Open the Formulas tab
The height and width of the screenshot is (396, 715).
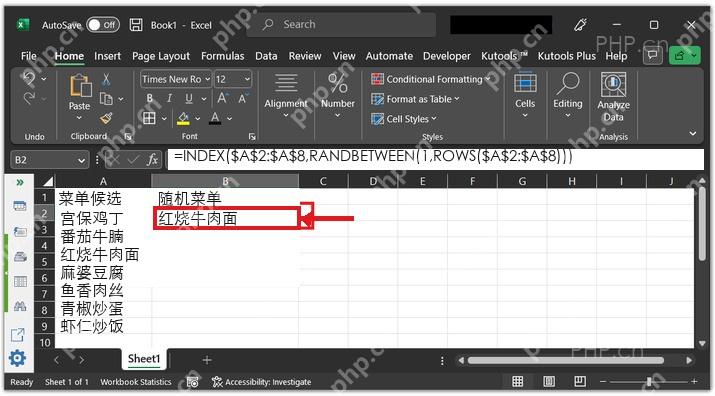(223, 56)
